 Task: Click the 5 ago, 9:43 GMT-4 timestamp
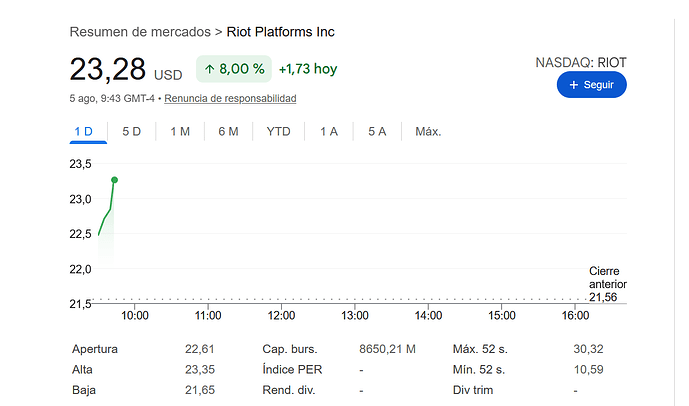[x=112, y=98]
